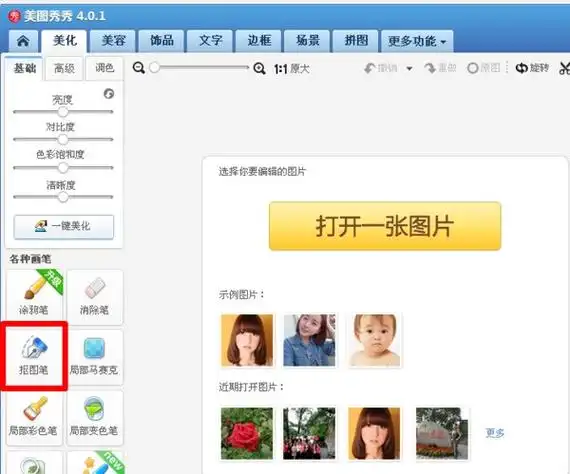Click the 原图 original image button
The image size is (570, 474).
pyautogui.click(x=483, y=68)
